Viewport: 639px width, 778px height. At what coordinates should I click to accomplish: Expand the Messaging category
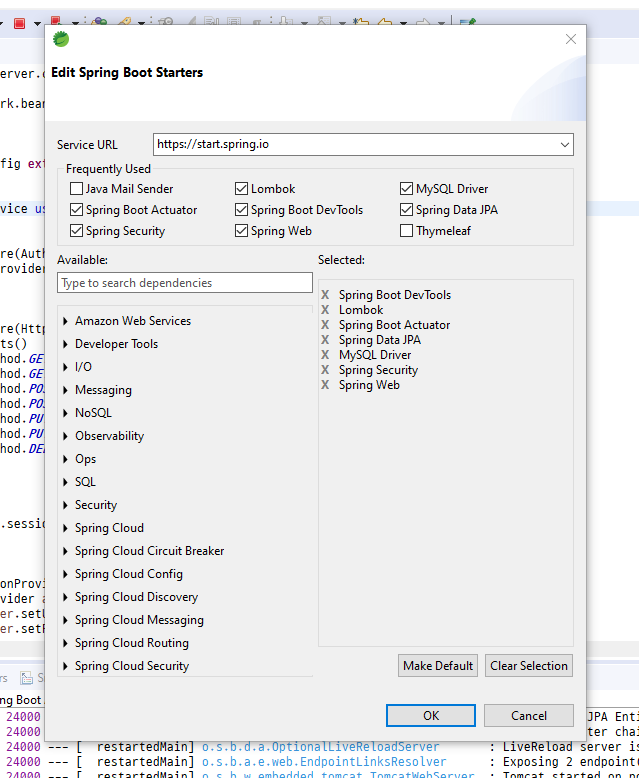pos(65,390)
